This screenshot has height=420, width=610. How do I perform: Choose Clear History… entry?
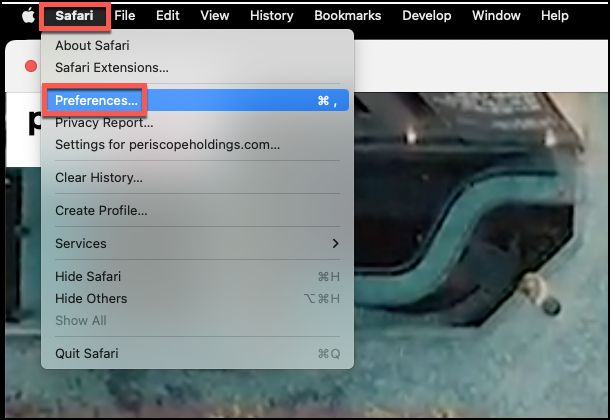tap(198, 178)
